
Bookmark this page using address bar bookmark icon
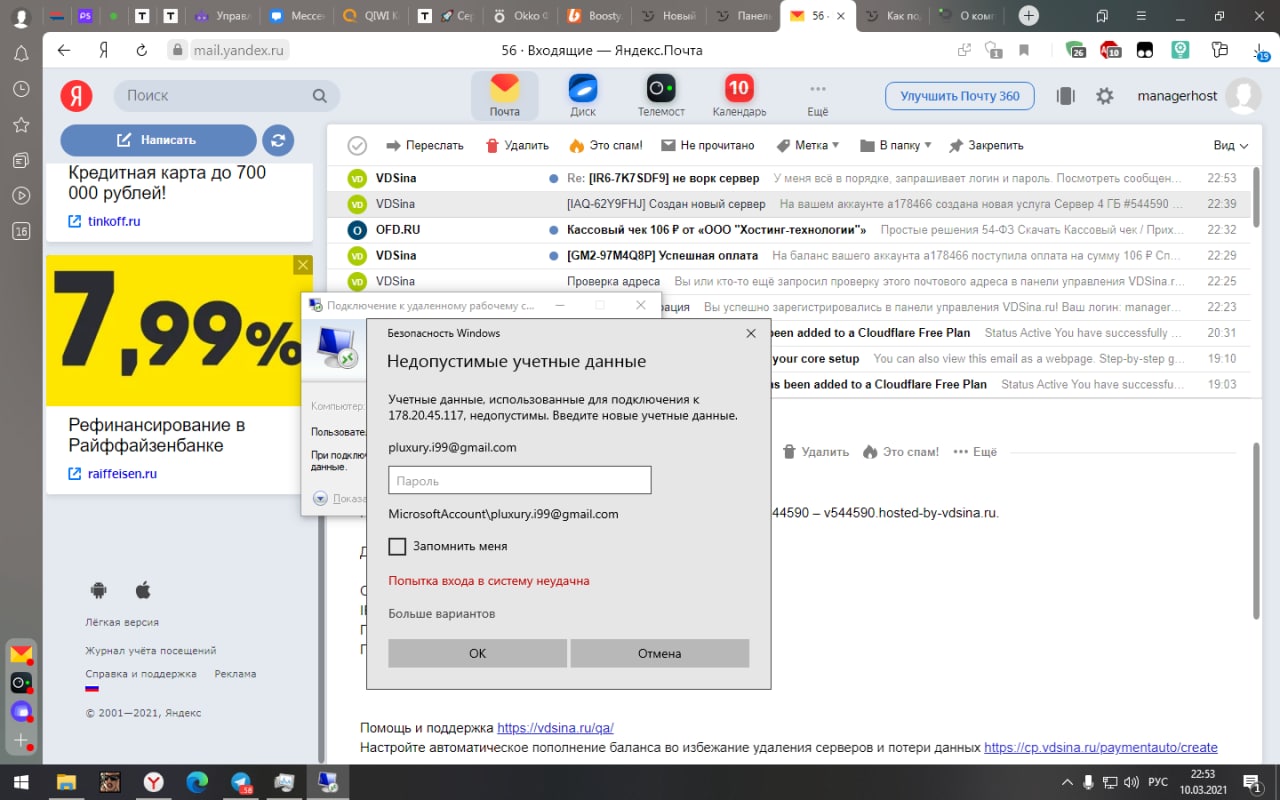pos(1024,50)
